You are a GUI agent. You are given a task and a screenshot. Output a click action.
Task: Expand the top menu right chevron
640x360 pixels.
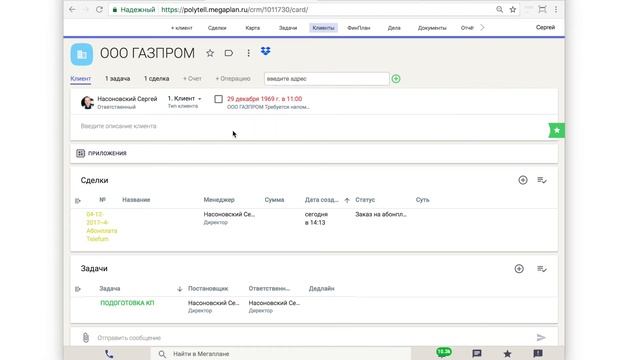(482, 28)
